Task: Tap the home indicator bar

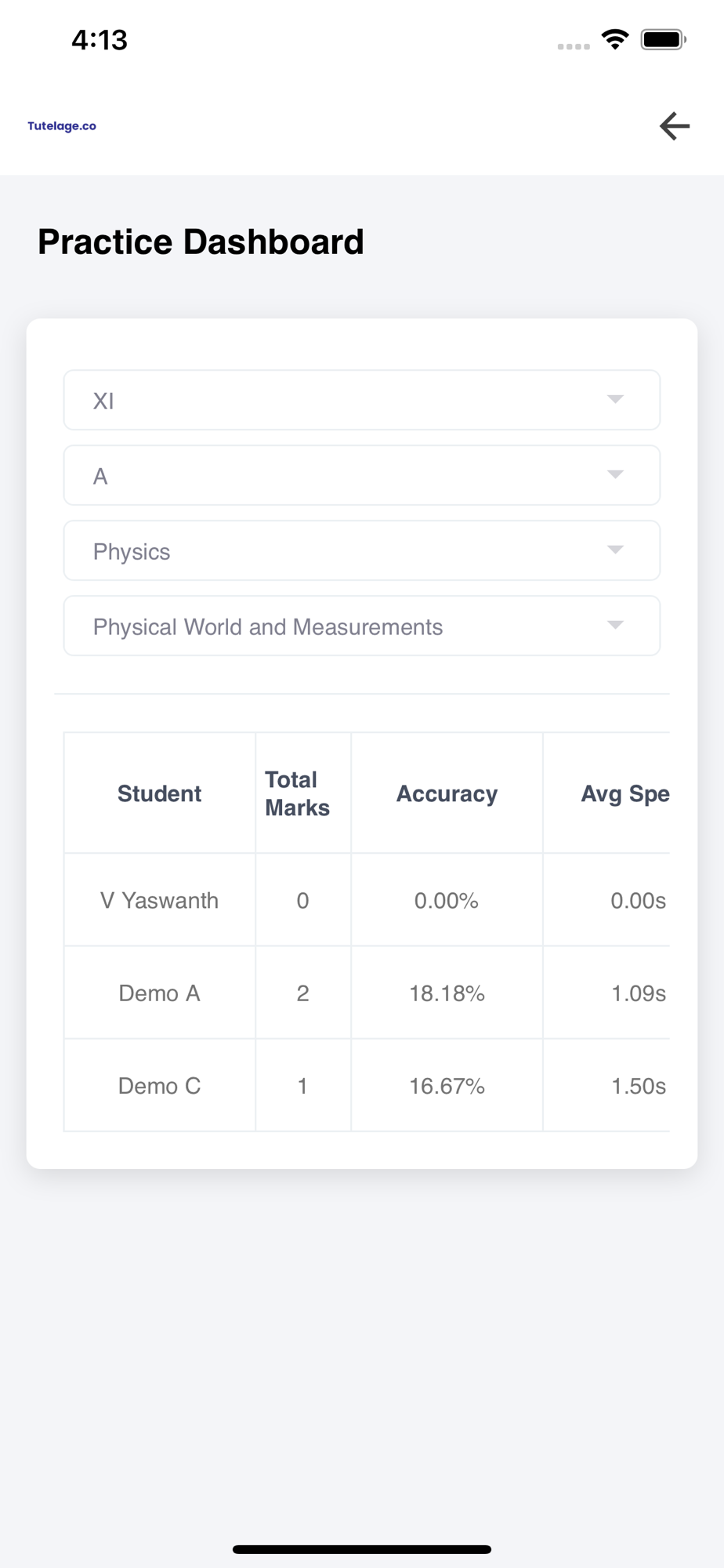Action: tap(361, 1549)
